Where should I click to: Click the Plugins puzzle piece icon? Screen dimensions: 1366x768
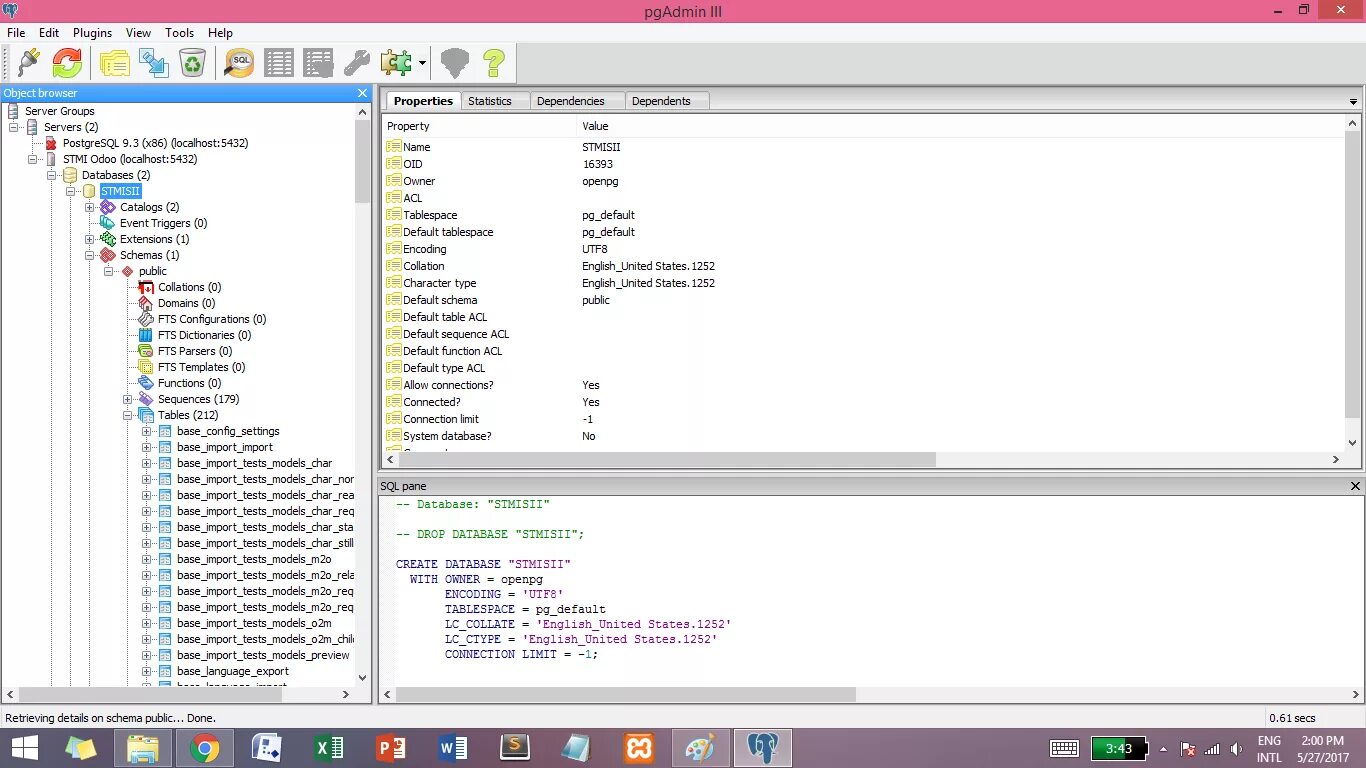396,63
